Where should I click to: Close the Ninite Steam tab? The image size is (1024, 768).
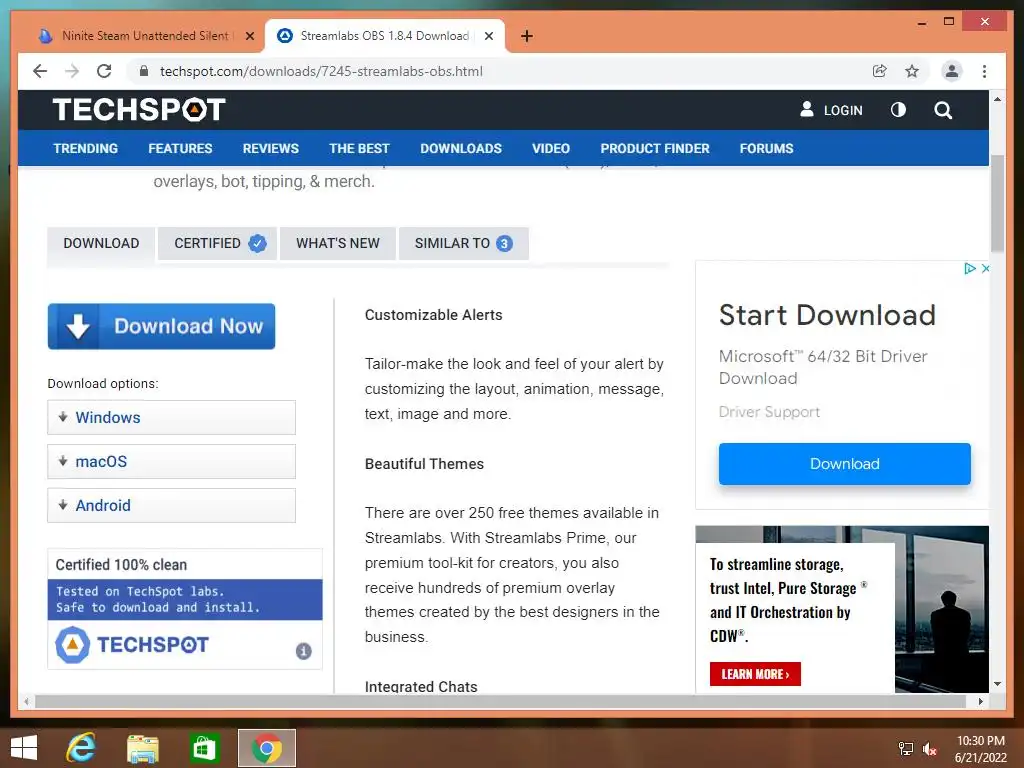[249, 36]
